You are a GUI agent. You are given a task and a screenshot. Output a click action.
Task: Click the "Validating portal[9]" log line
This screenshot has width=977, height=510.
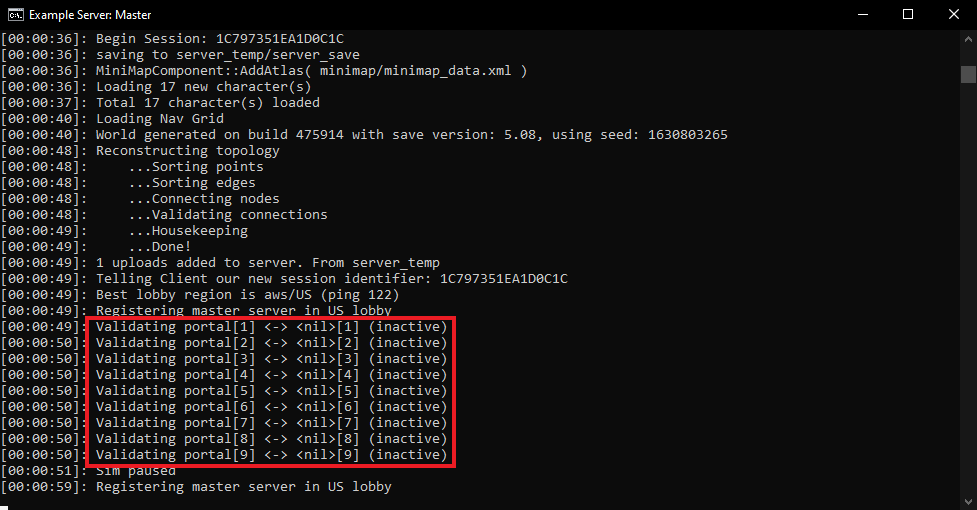pos(271,455)
